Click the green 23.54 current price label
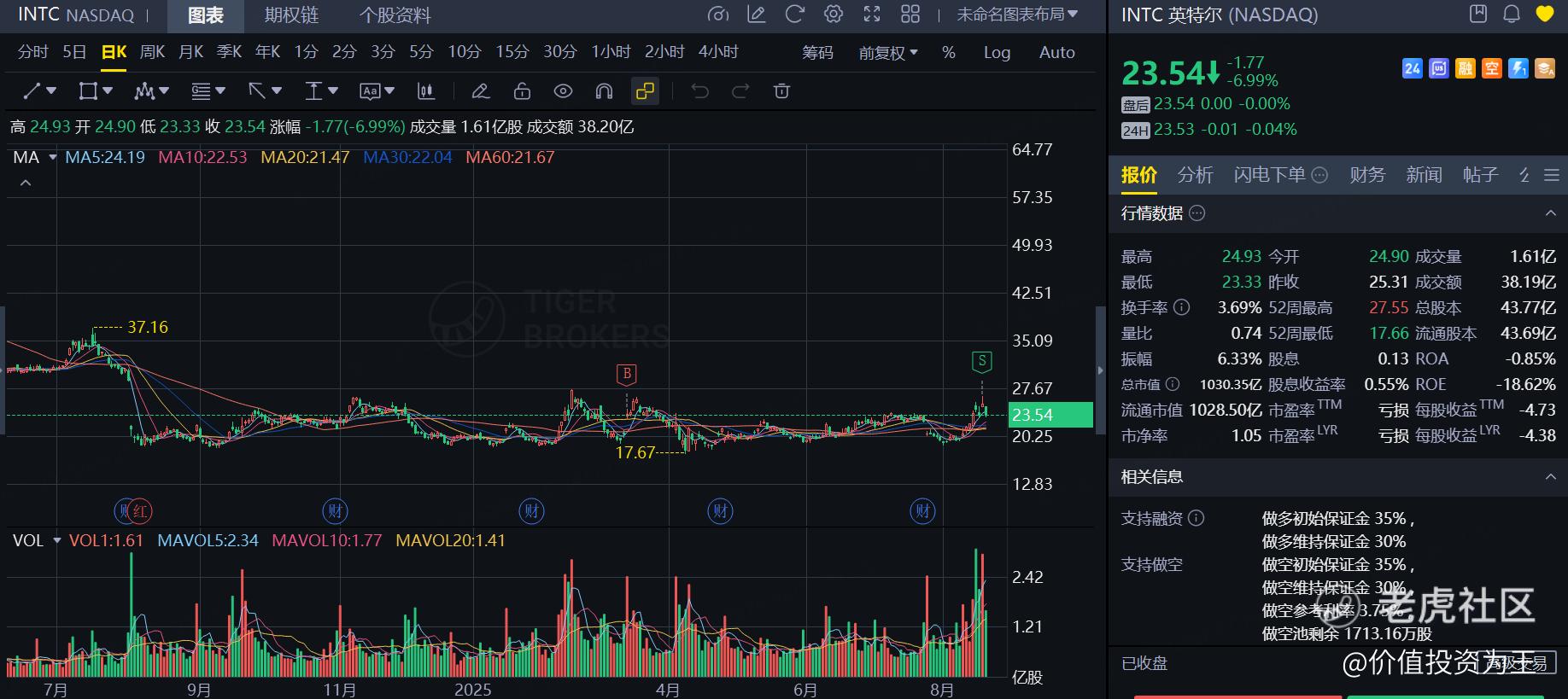Screen dimensions: 1568x699 click(1050, 415)
